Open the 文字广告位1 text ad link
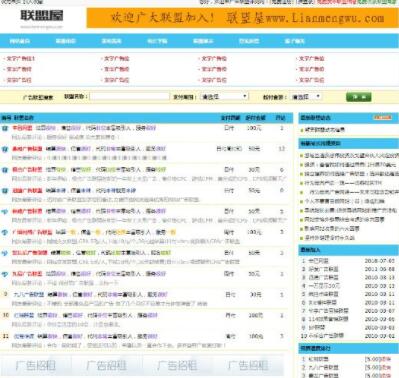Image resolution: width=399 pixels, height=378 pixels. click(20, 58)
